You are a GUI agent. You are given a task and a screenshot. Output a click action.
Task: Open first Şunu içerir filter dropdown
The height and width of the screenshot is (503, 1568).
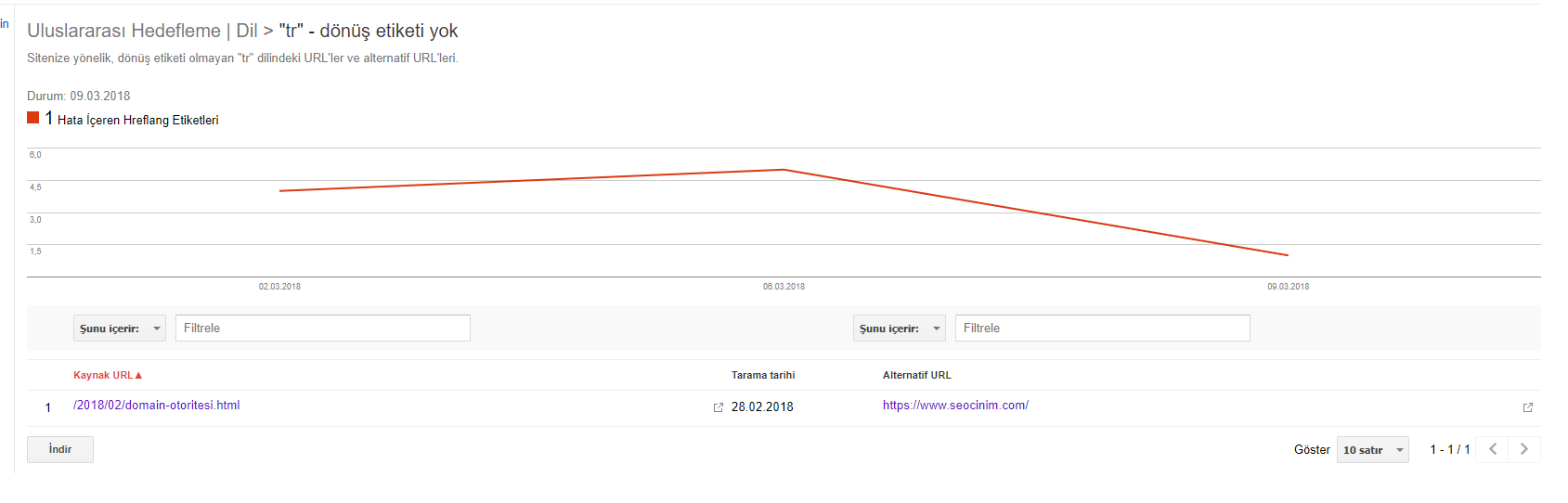tap(120, 329)
